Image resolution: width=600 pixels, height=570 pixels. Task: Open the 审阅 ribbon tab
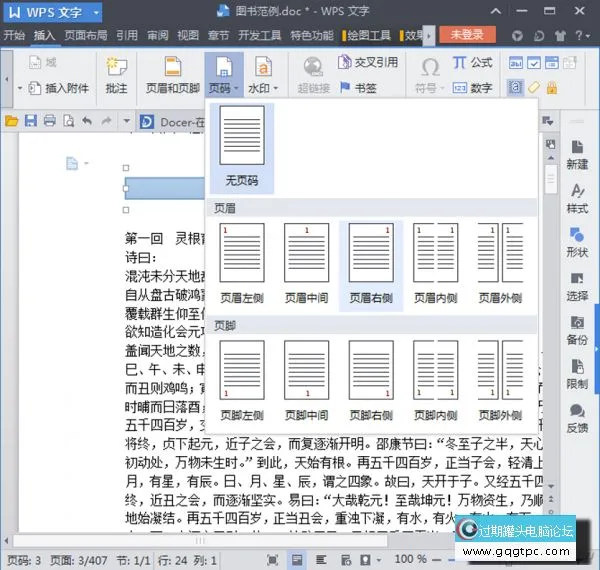pos(158,35)
